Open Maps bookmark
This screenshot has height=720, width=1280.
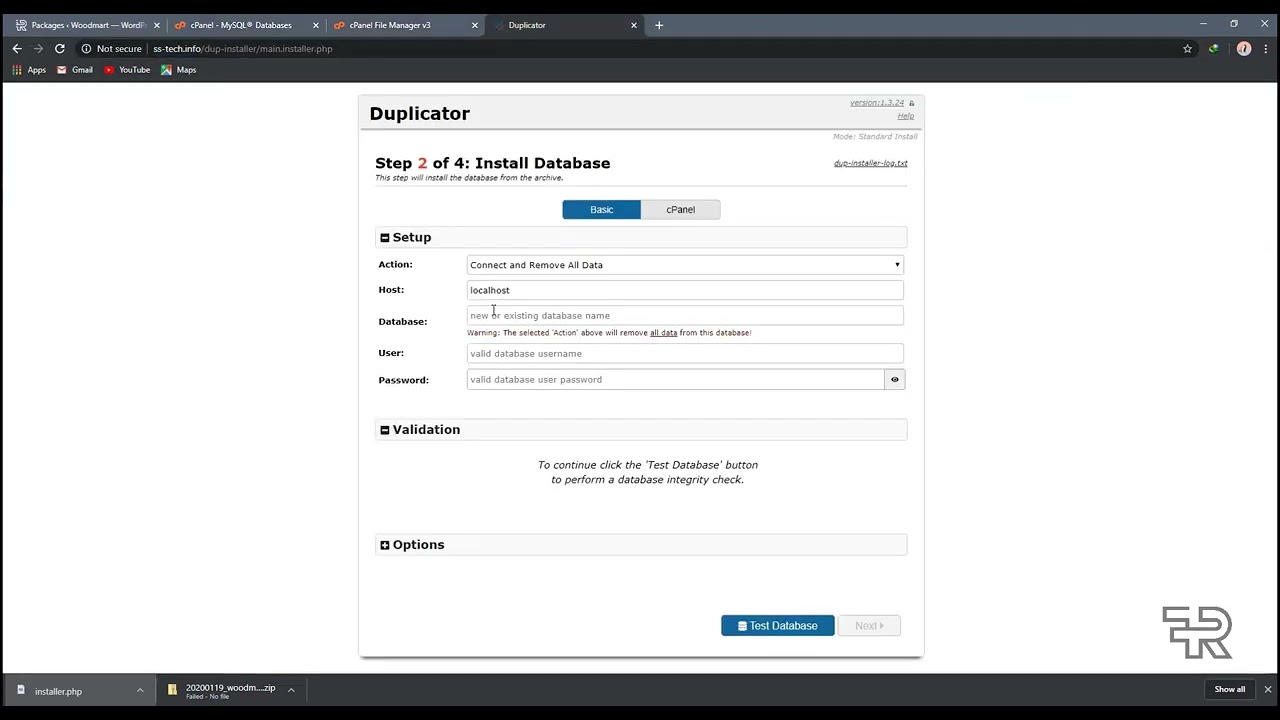coord(179,70)
